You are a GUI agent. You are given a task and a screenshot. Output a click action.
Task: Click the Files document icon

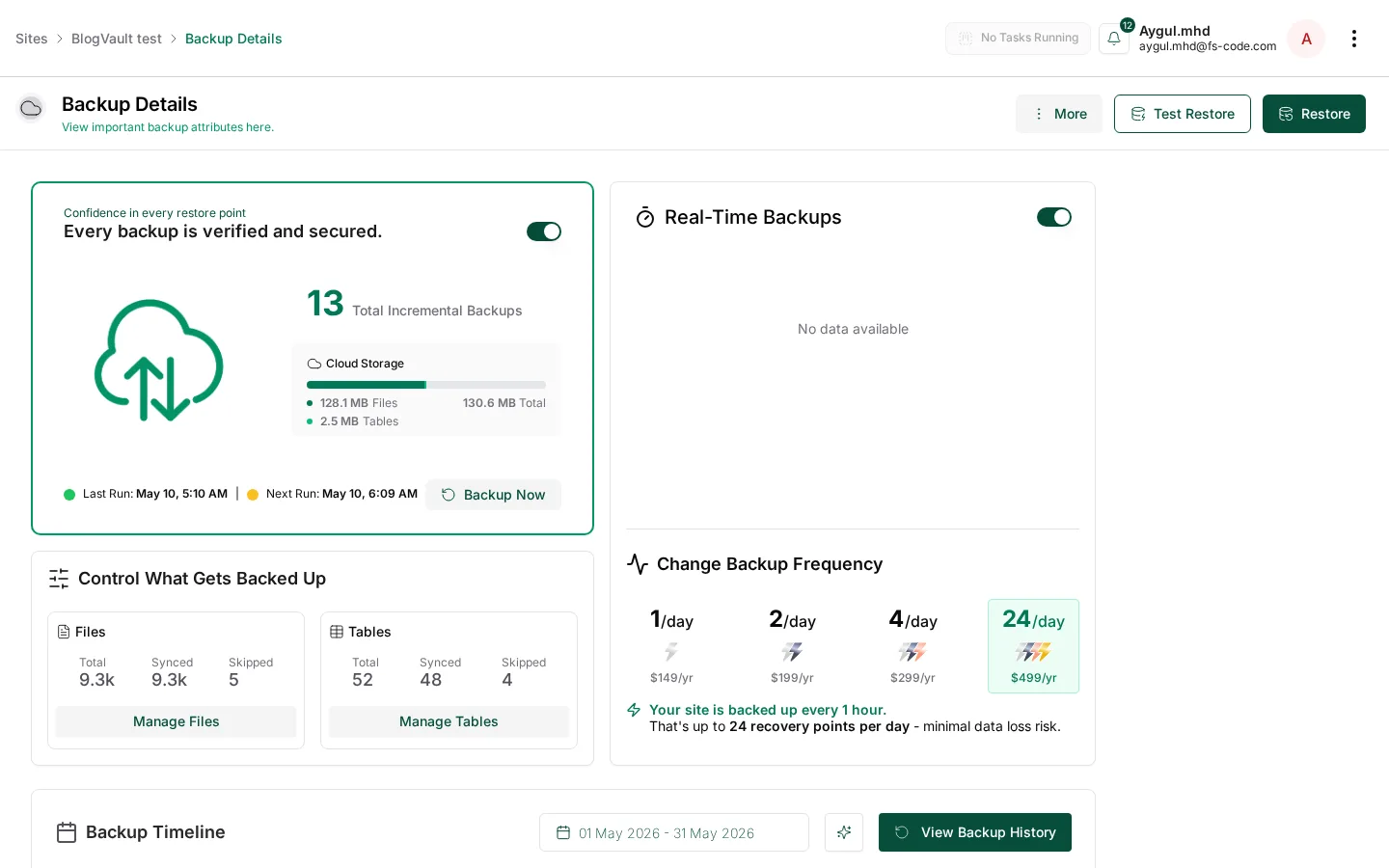pos(64,632)
